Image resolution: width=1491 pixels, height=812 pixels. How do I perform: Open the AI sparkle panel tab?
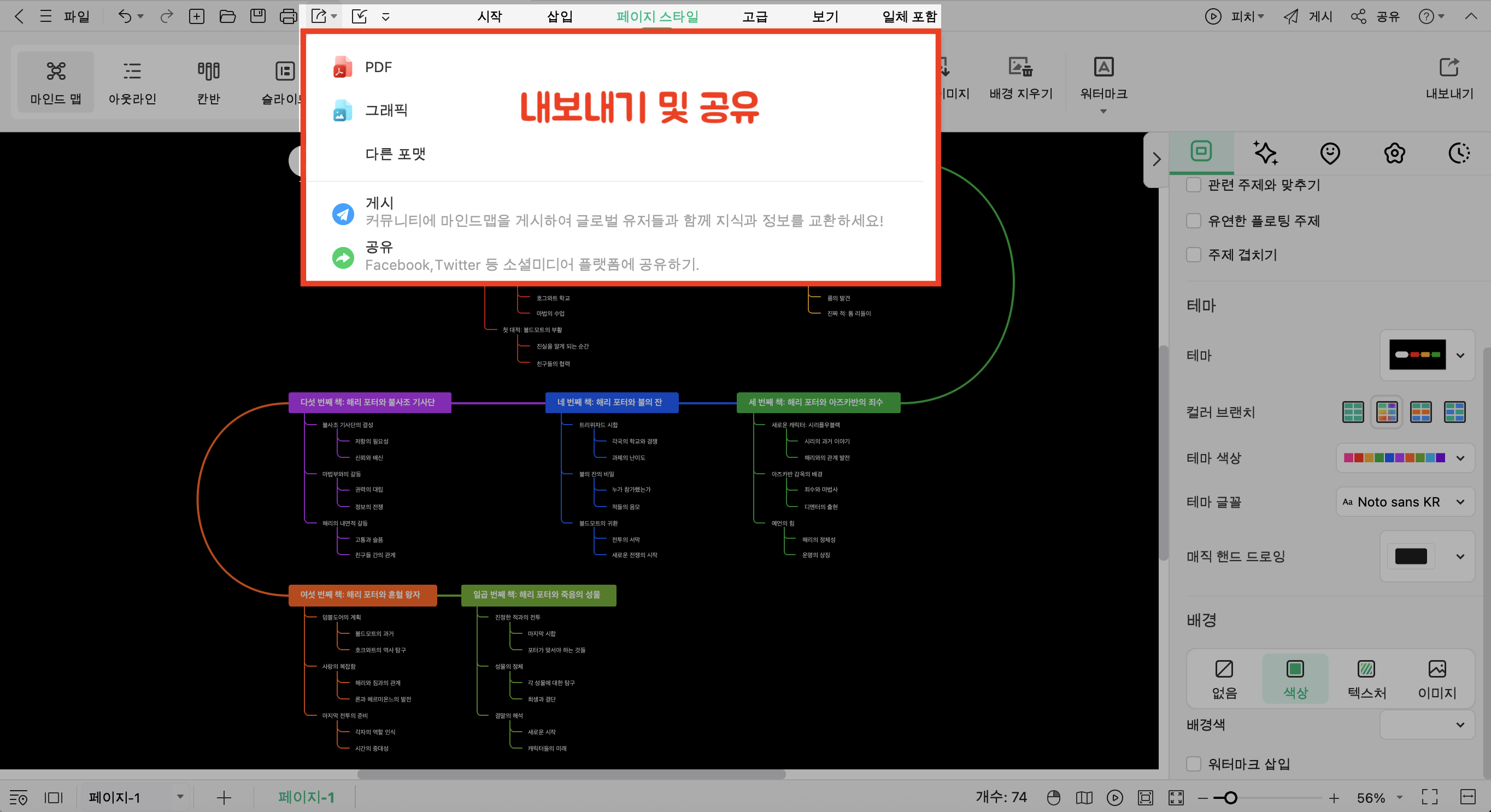[1265, 154]
